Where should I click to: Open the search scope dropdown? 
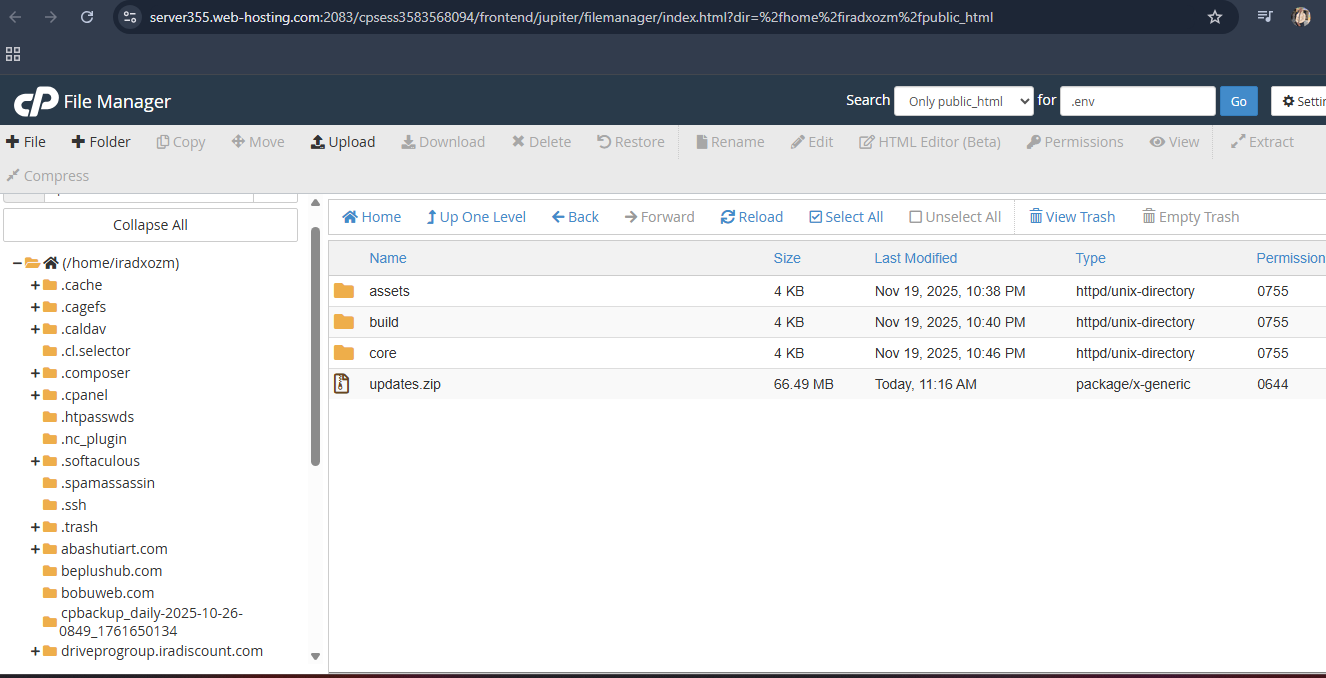[963, 101]
